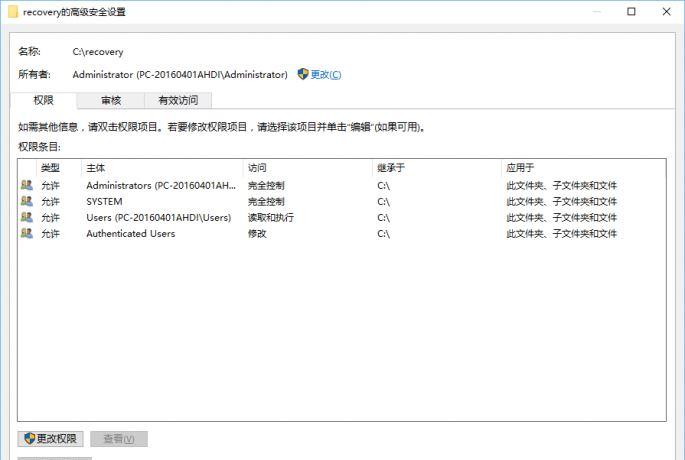
Task: Click the 查看(V) button
Action: tap(119, 439)
